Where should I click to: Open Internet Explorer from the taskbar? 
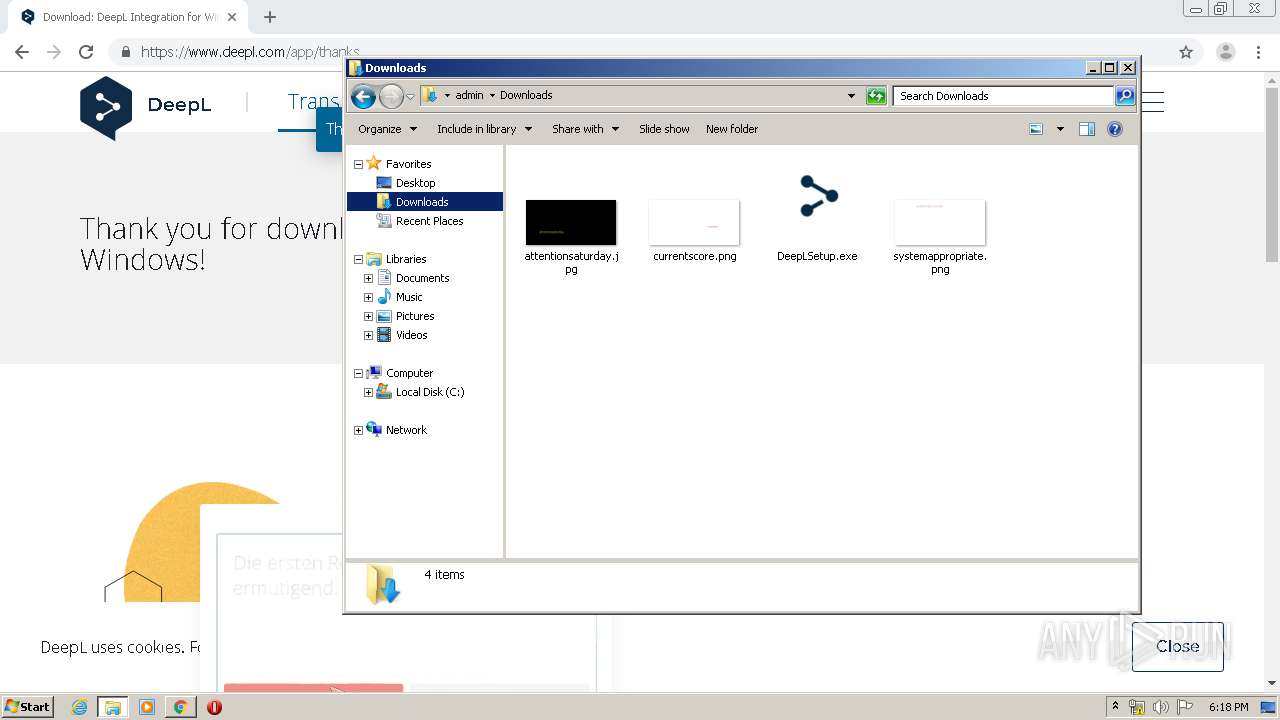[79, 707]
